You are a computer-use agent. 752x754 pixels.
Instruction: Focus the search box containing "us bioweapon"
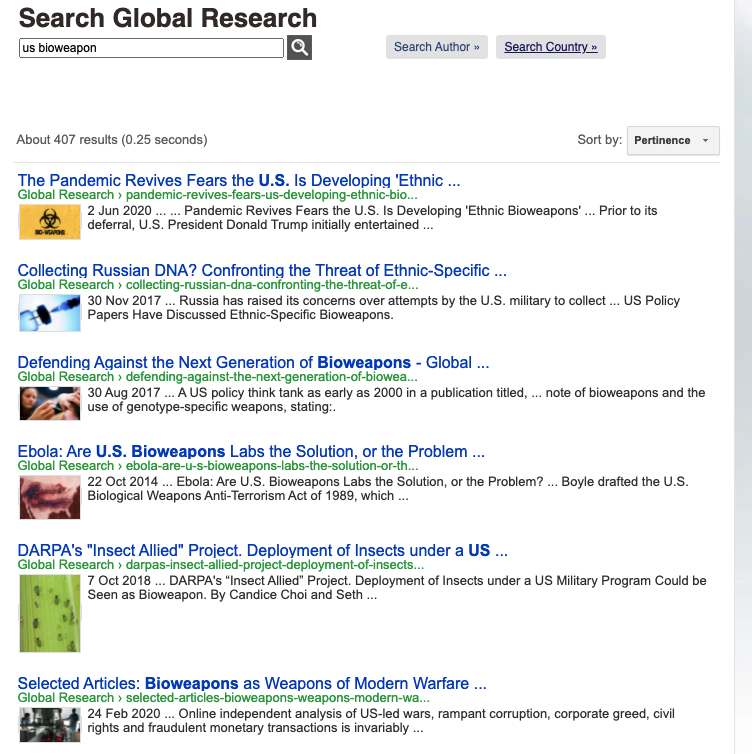tap(151, 48)
